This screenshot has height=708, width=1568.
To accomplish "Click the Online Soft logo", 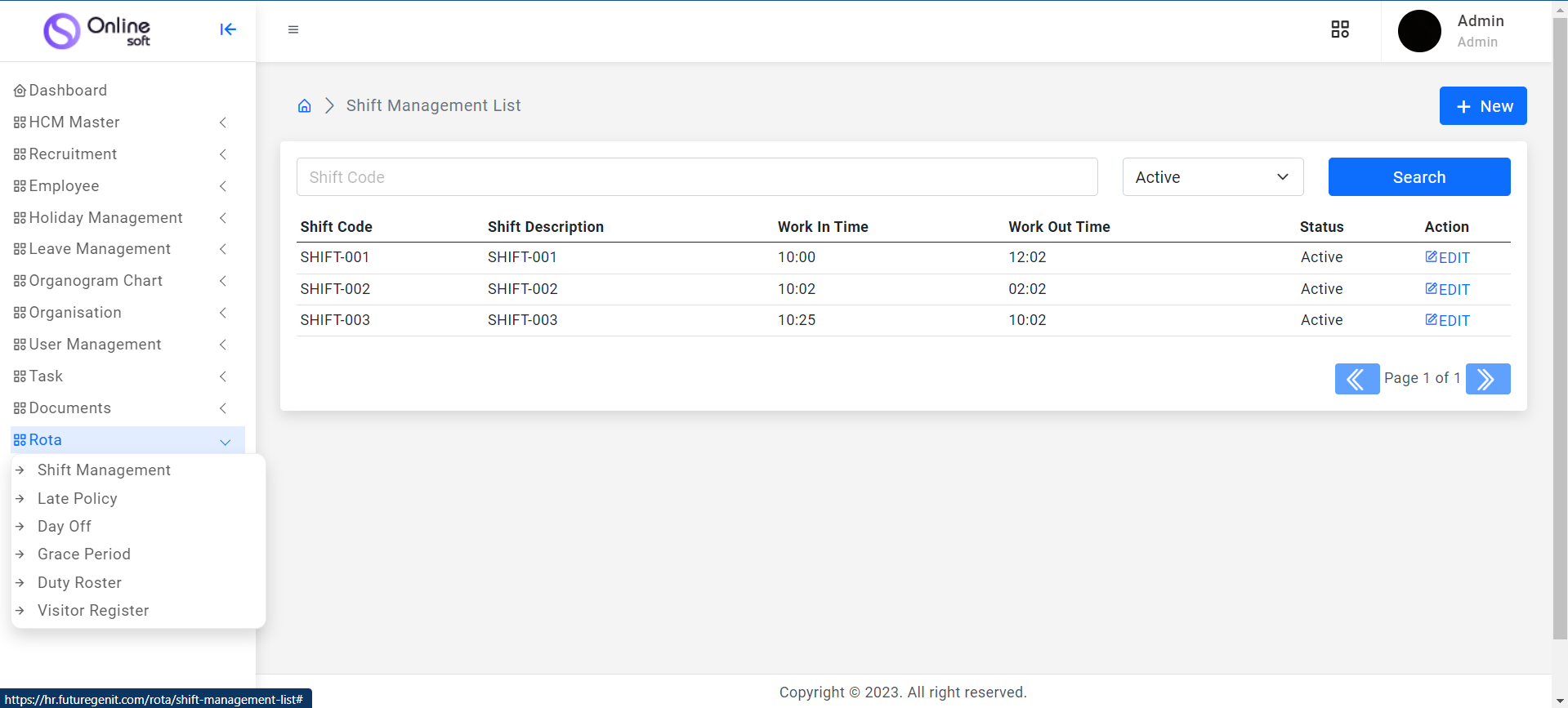I will [x=97, y=31].
